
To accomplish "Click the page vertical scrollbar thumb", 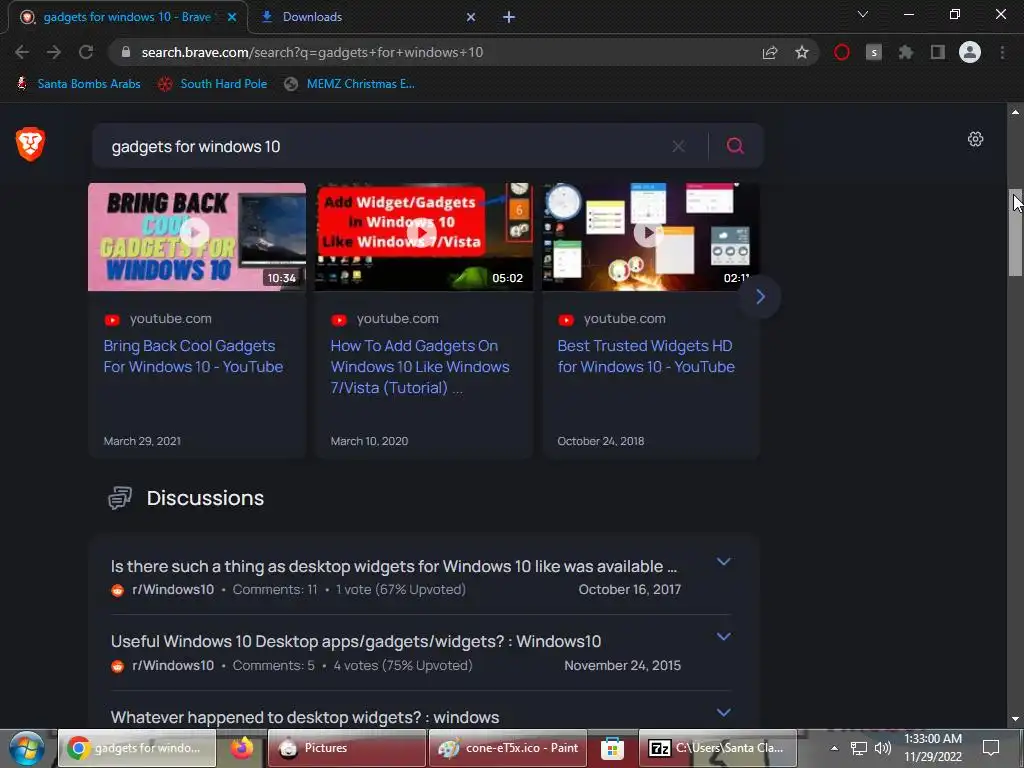I will point(1015,232).
